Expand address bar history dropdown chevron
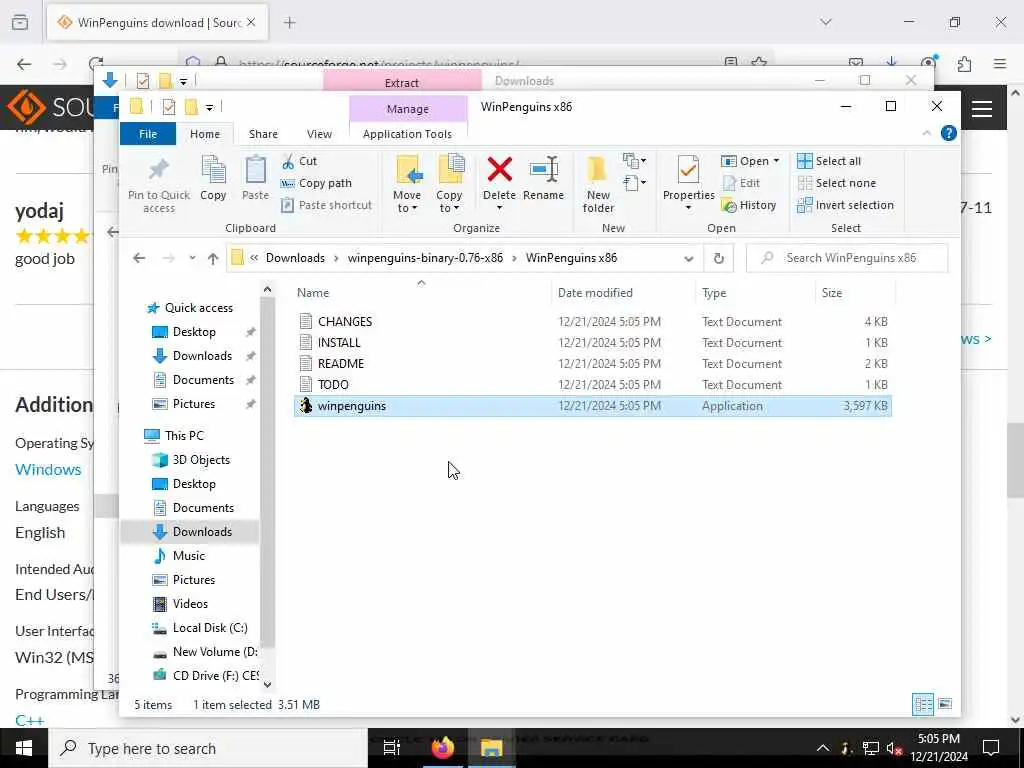The height and width of the screenshot is (768, 1024). point(688,259)
